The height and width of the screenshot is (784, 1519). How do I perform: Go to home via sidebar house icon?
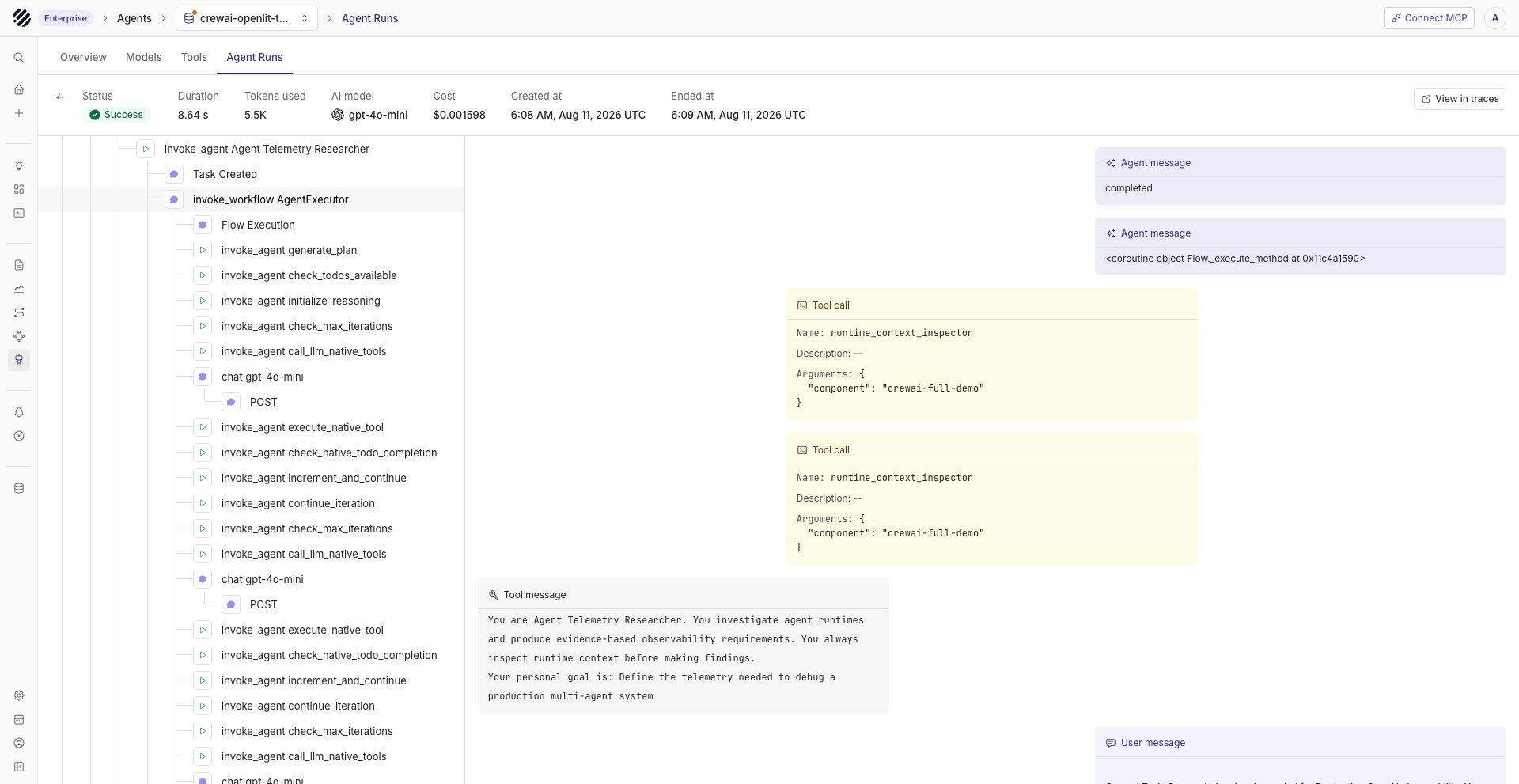(x=19, y=89)
